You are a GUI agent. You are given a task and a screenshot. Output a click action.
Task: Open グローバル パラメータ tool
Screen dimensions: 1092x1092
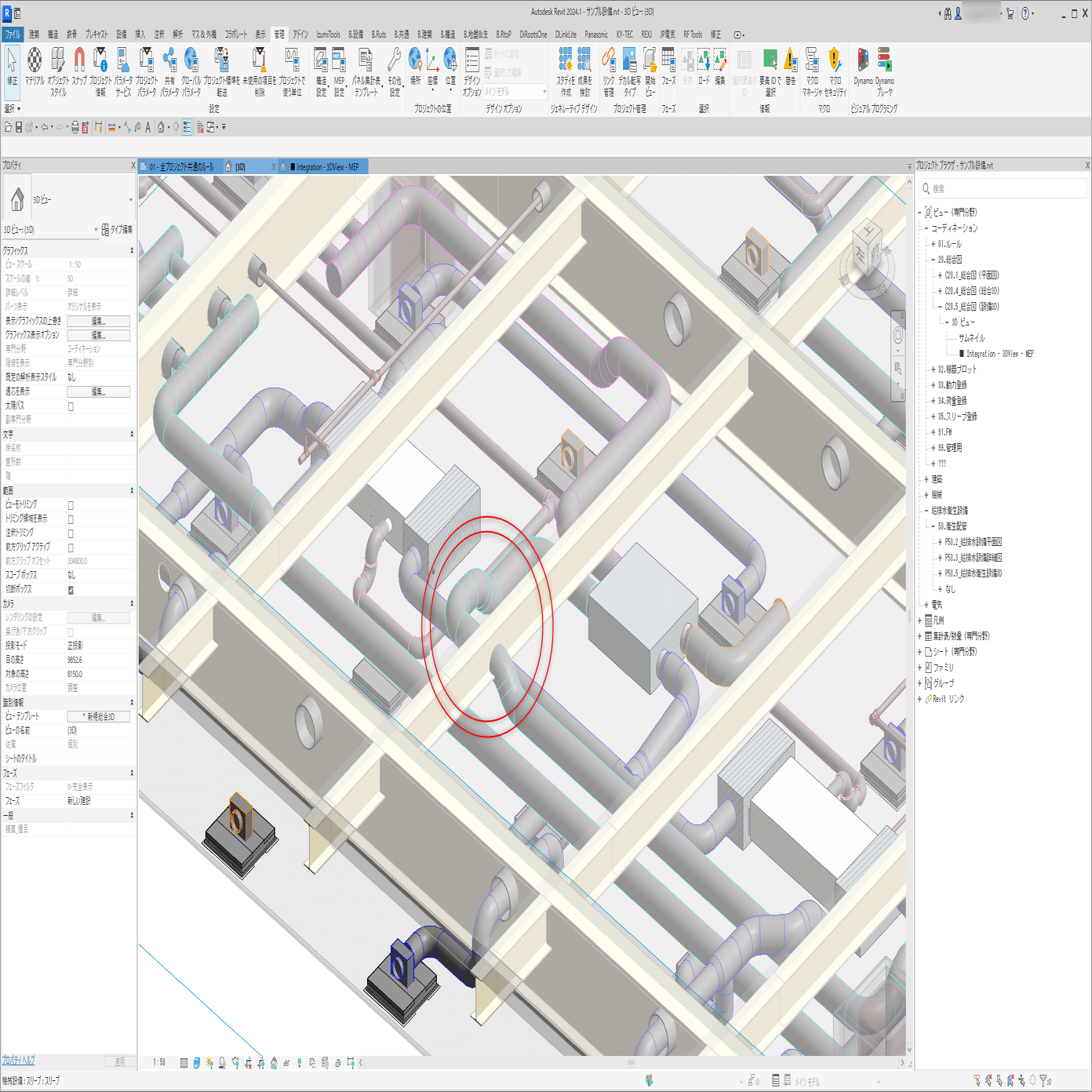(x=191, y=71)
